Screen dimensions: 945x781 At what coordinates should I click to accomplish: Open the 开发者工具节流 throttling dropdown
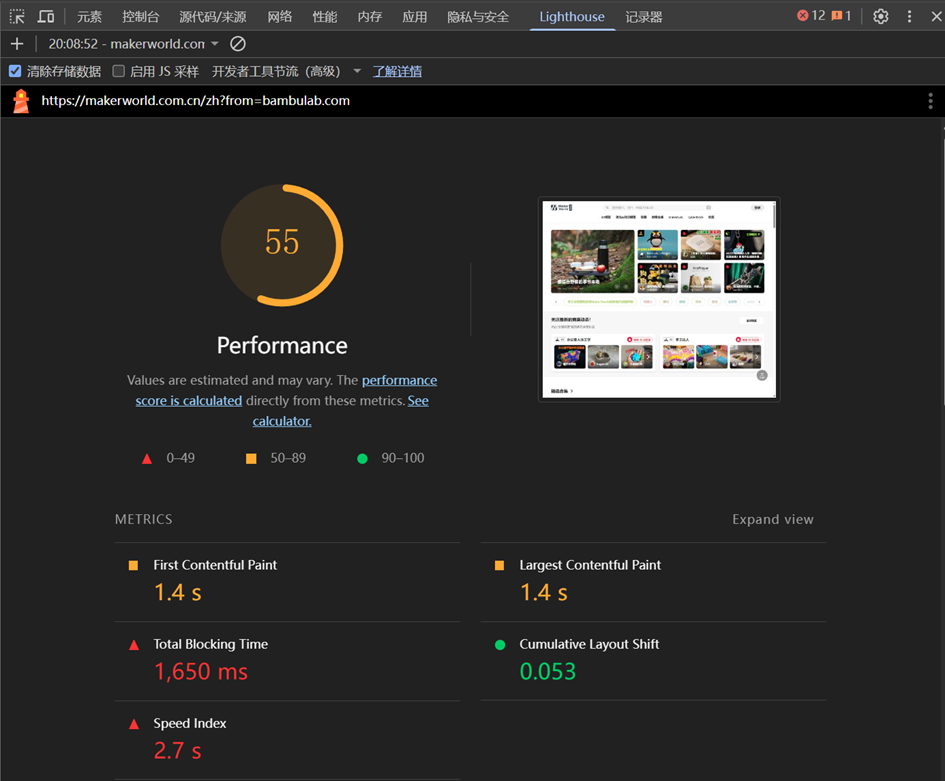(286, 71)
